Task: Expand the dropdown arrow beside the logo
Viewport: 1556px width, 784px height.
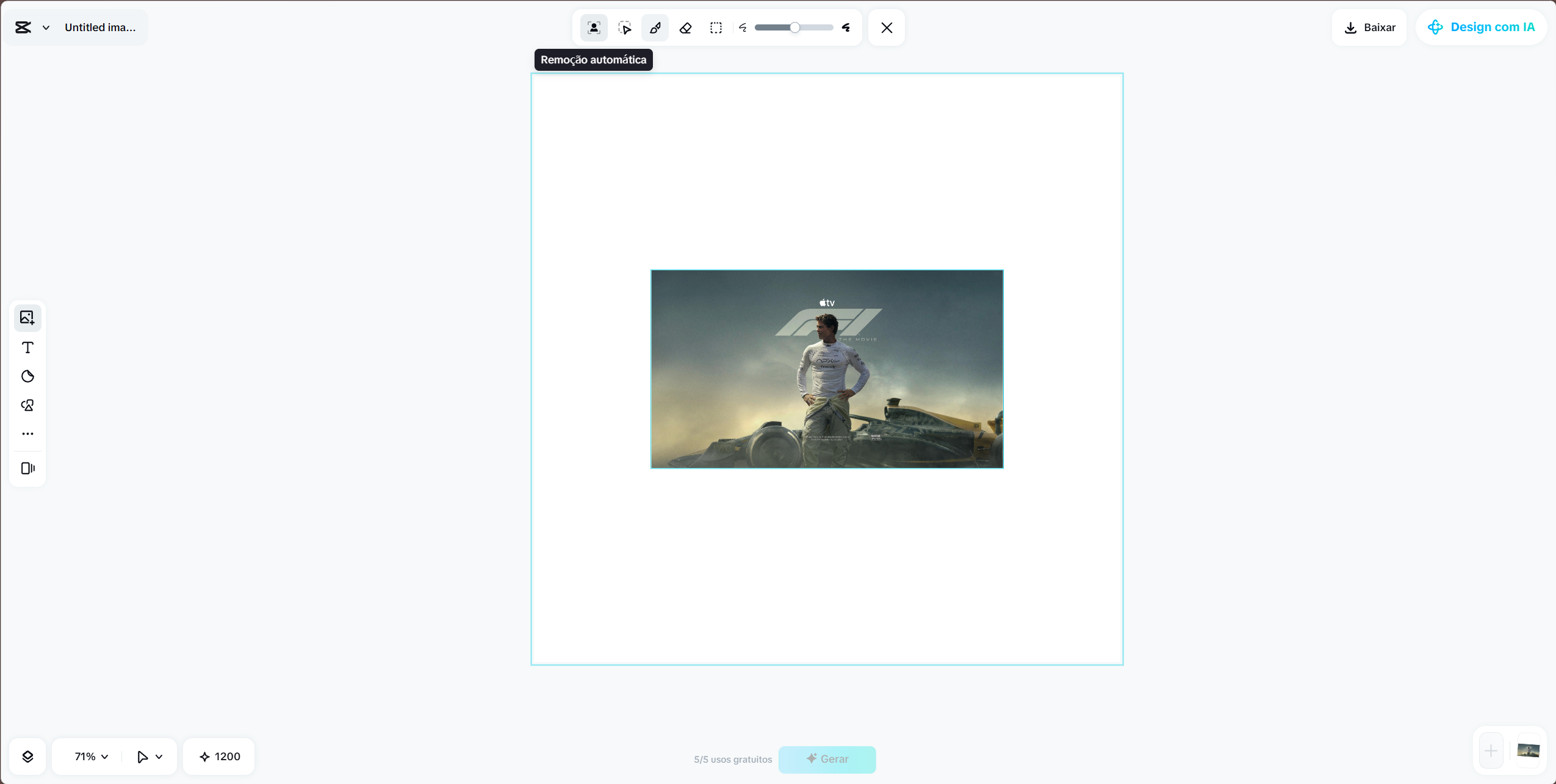Action: point(46,27)
